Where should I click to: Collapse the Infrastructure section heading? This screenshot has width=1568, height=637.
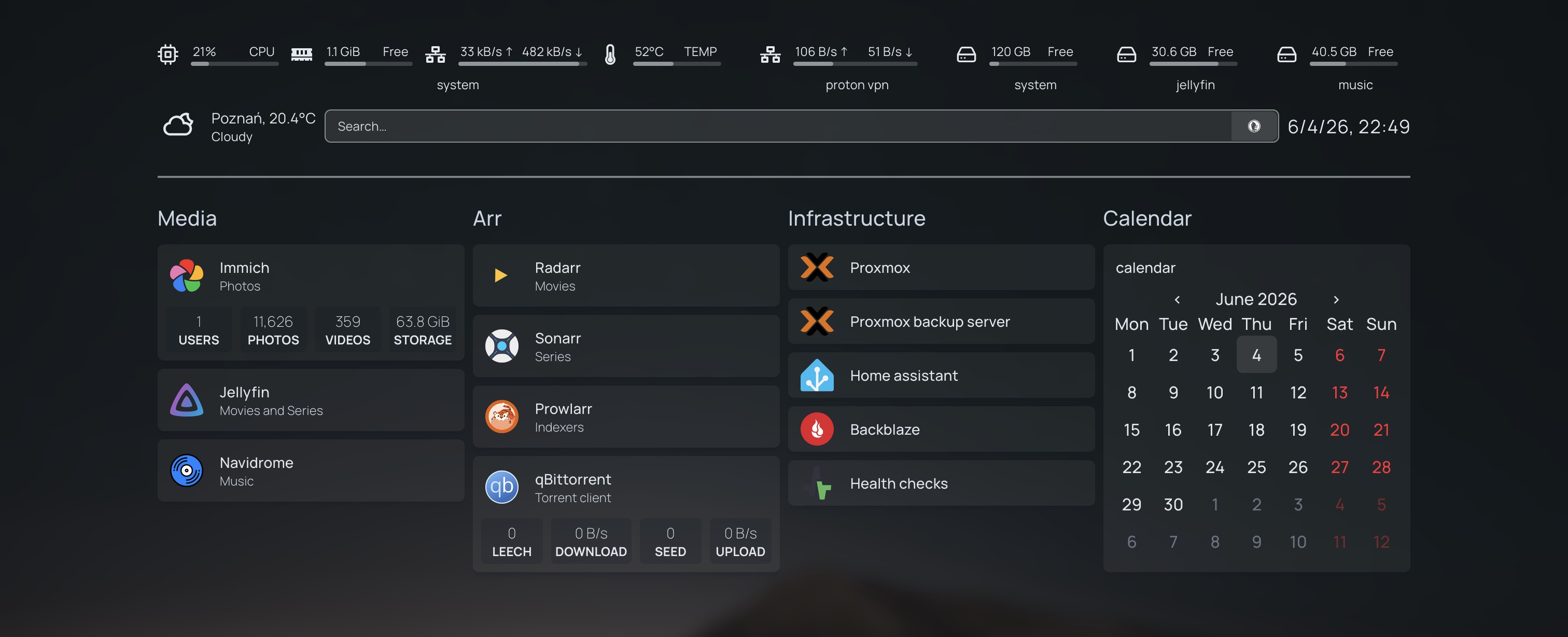[857, 218]
